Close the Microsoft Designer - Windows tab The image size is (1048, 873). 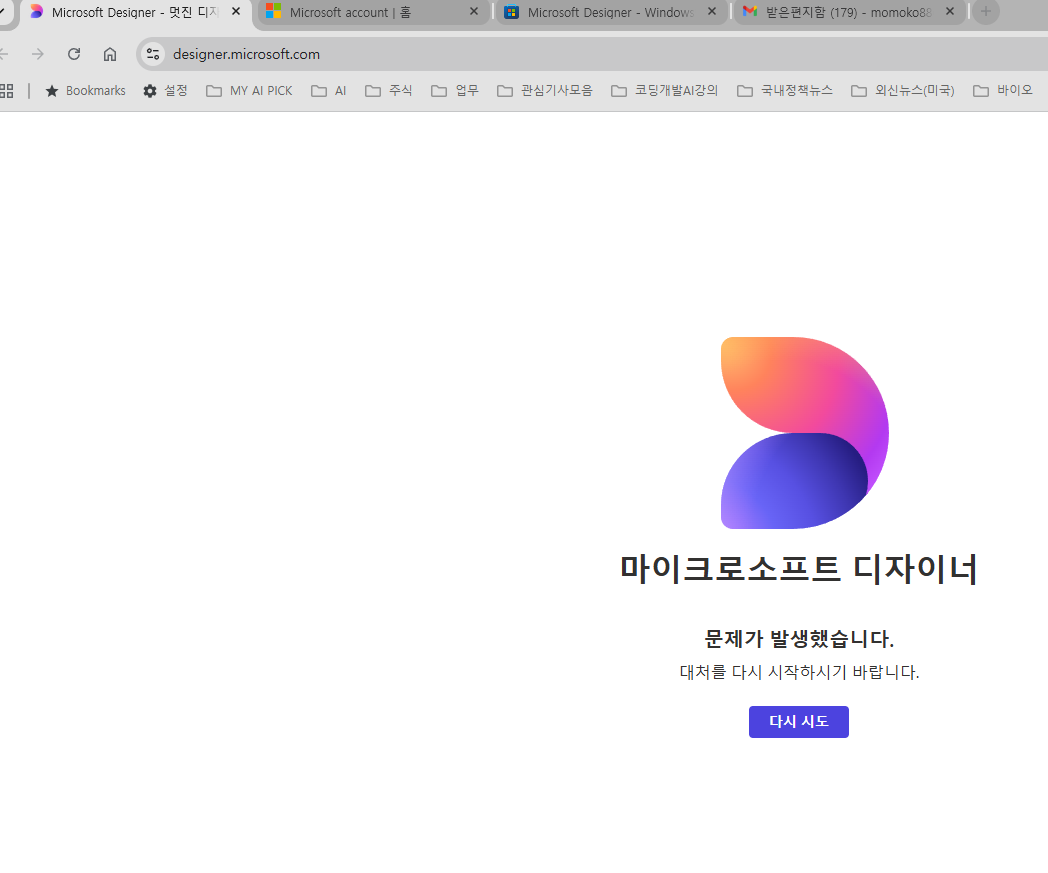[x=712, y=11]
